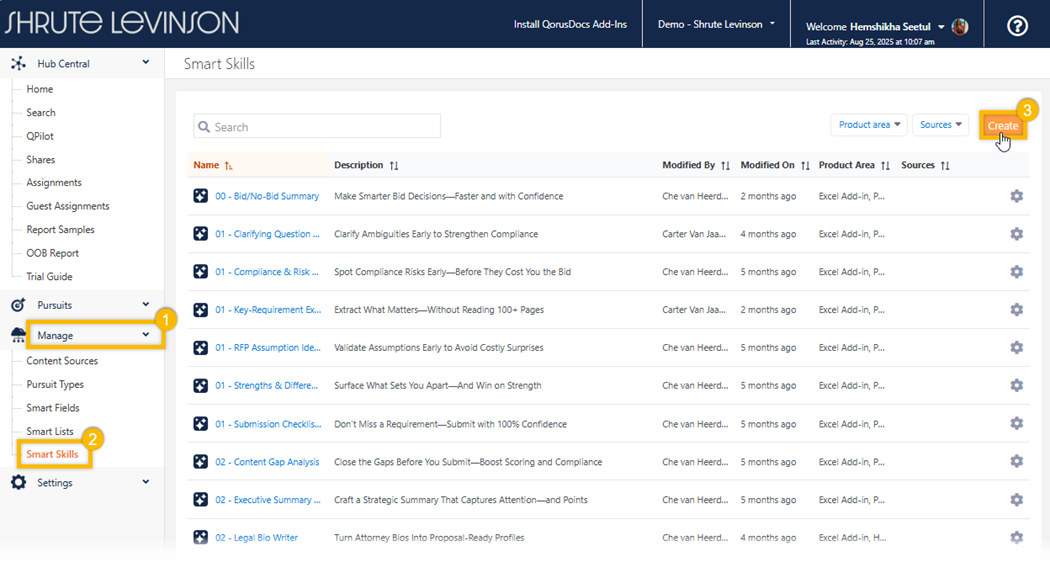Click into the Search skills field

pos(317,127)
